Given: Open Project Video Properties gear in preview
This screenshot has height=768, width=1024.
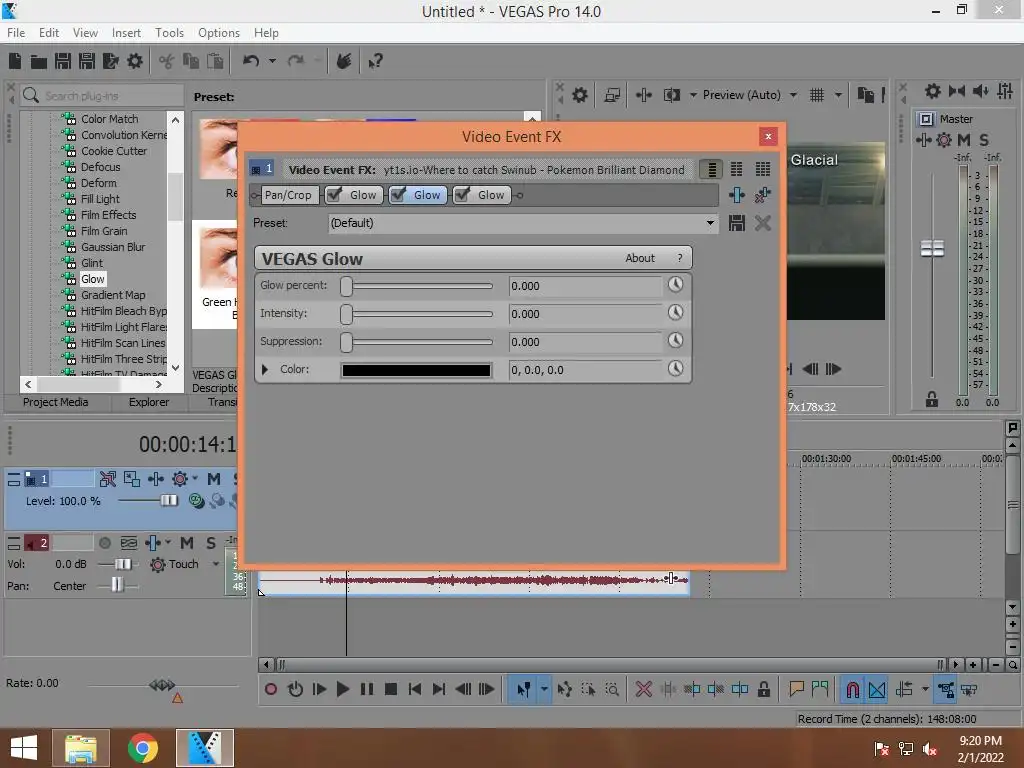Looking at the screenshot, I should 580,95.
